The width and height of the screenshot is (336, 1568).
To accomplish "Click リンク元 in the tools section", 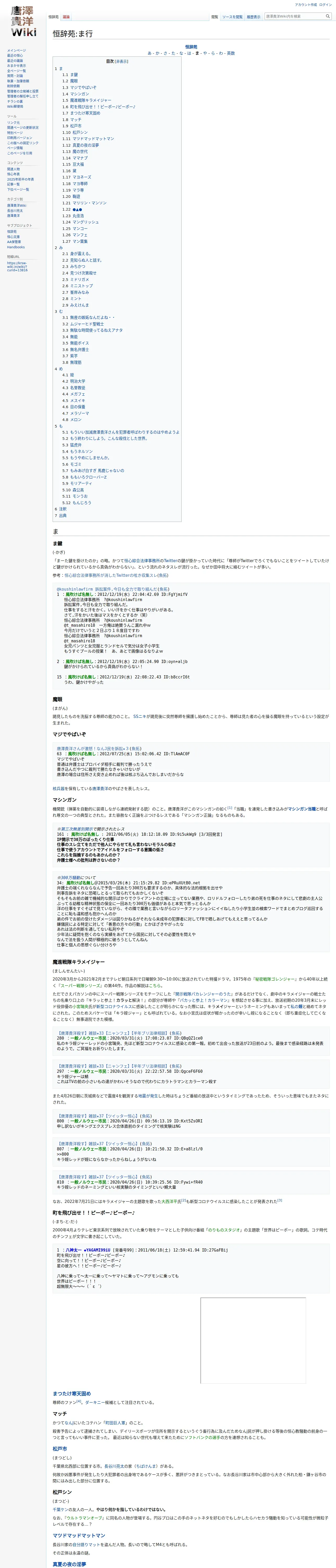I will [13, 122].
